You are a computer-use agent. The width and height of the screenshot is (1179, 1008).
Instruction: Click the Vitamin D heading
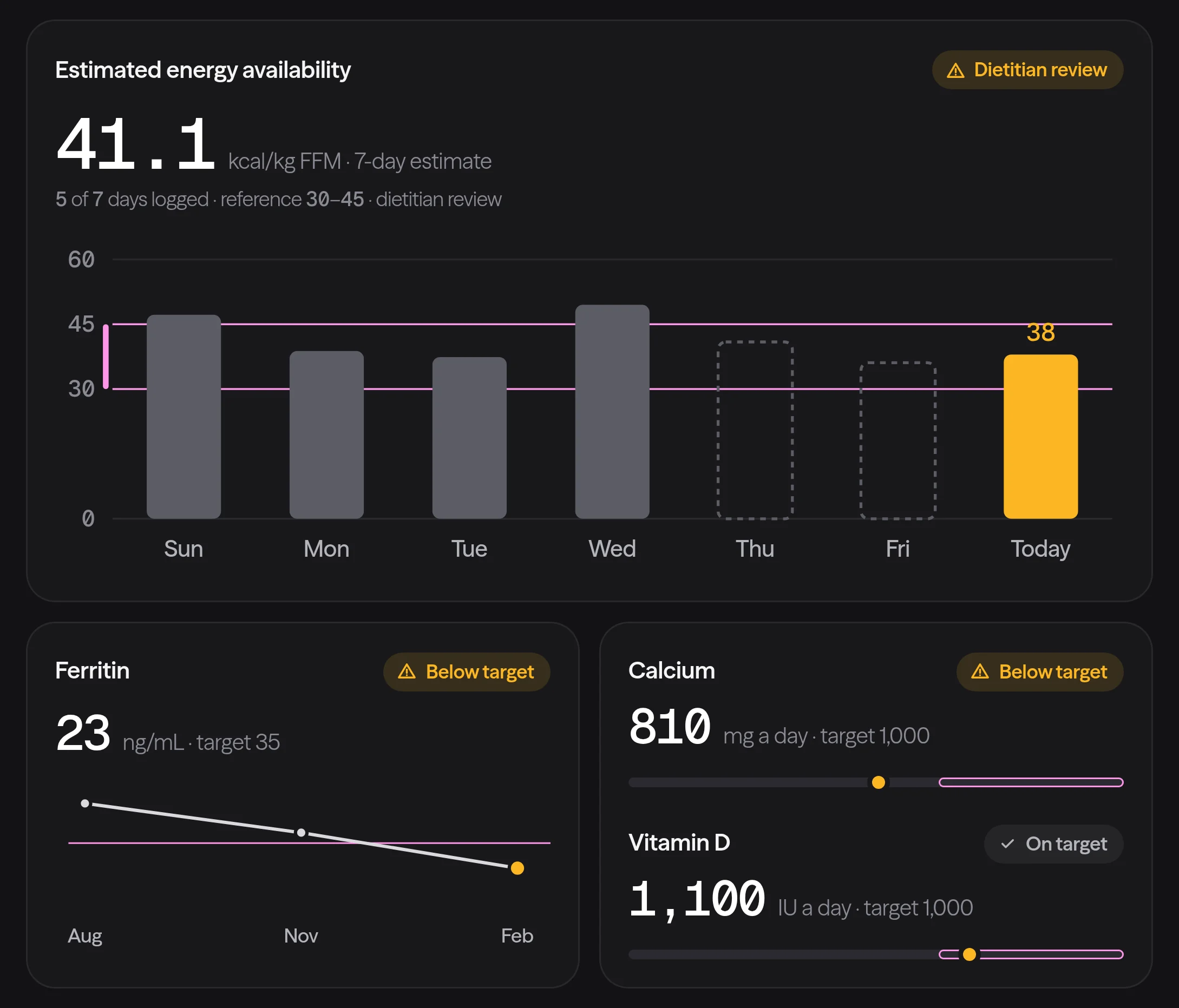tap(679, 842)
